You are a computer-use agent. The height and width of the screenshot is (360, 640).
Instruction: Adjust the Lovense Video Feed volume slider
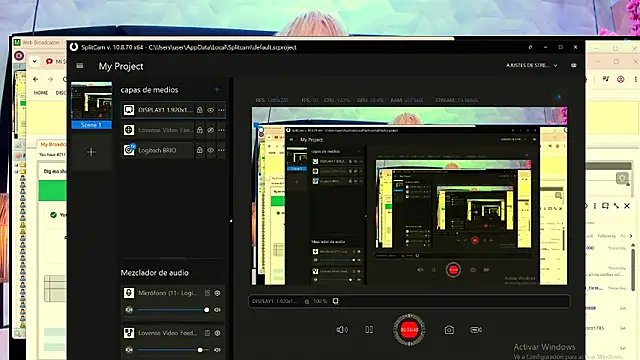[173, 350]
